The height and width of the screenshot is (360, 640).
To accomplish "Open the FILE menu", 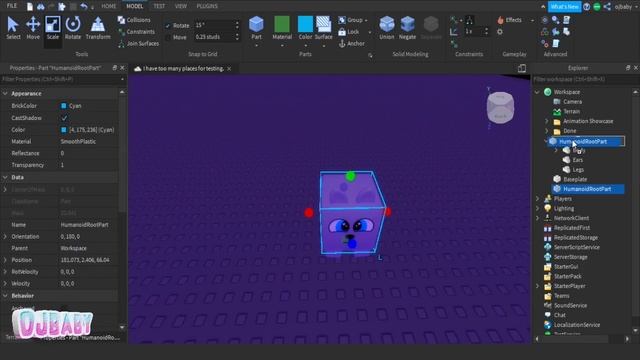I will click(12, 6).
